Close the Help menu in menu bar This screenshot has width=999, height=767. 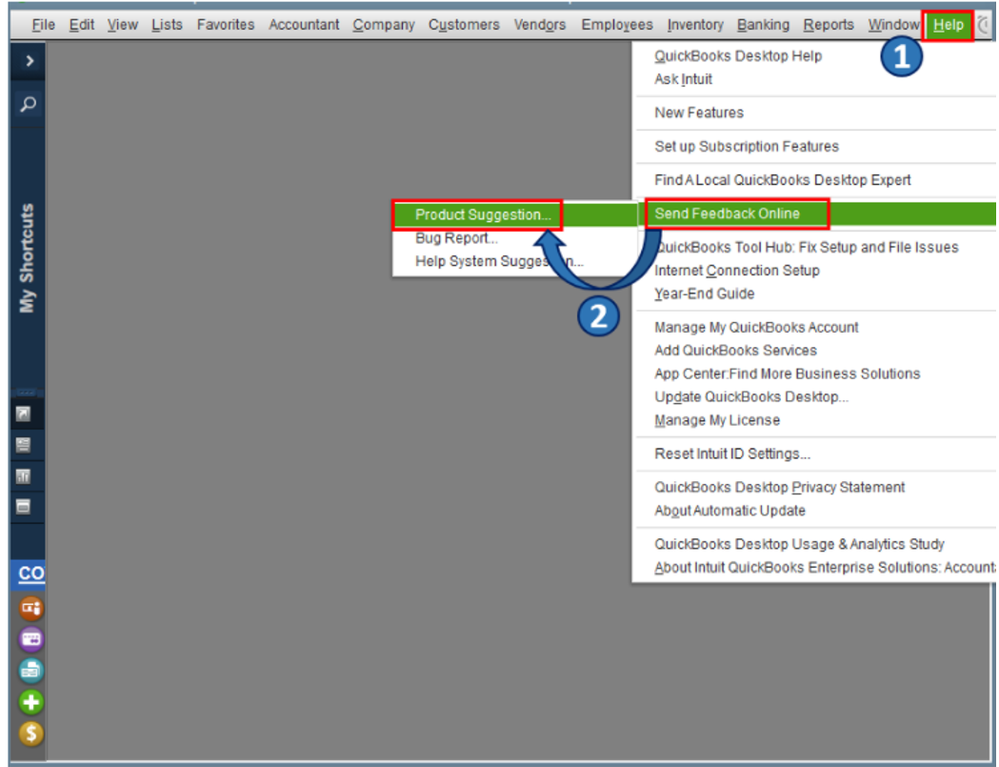click(948, 25)
